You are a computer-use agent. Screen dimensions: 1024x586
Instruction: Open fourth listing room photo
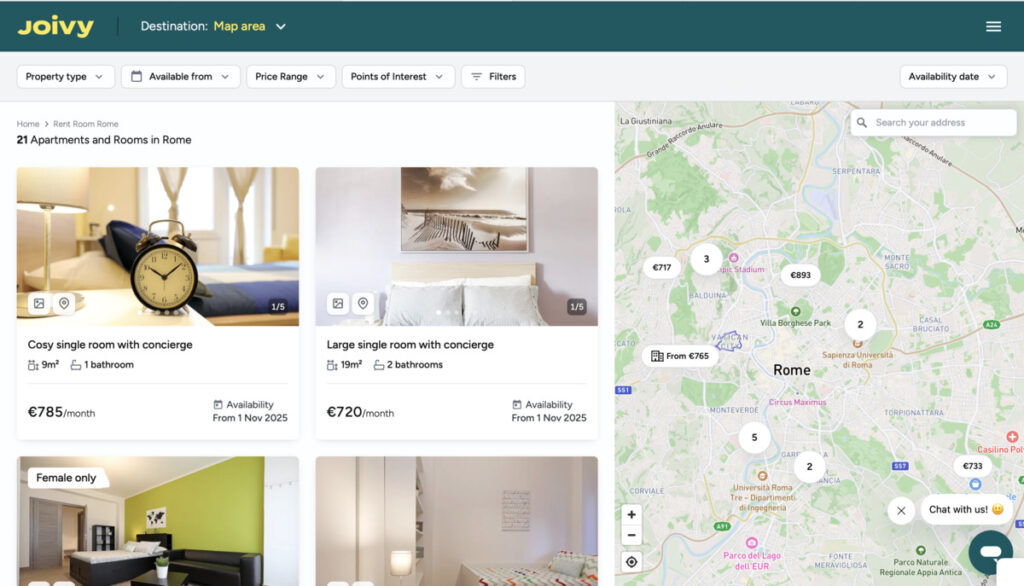(x=456, y=521)
